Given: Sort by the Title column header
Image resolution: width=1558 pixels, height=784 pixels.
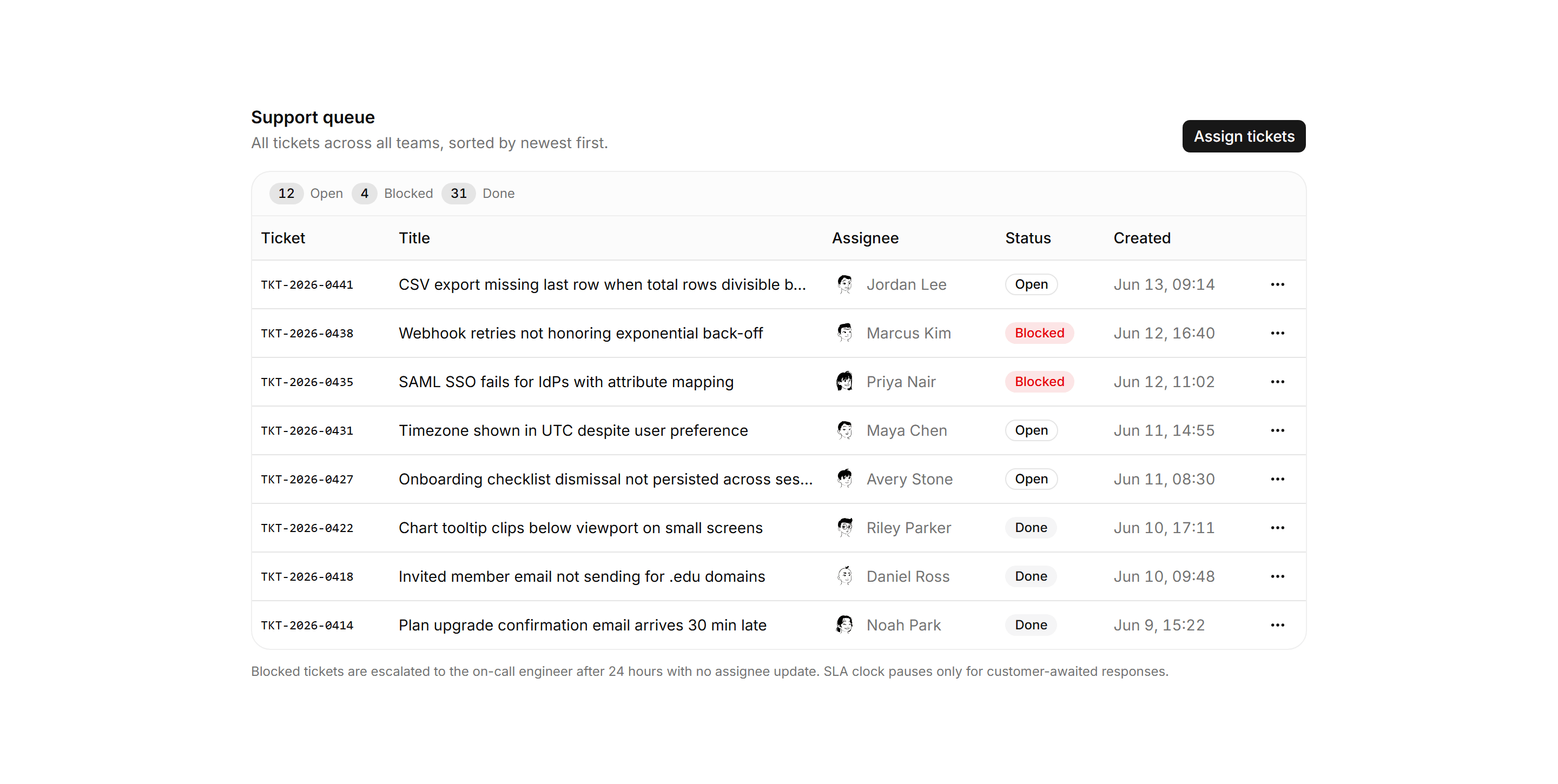Looking at the screenshot, I should tap(414, 238).
